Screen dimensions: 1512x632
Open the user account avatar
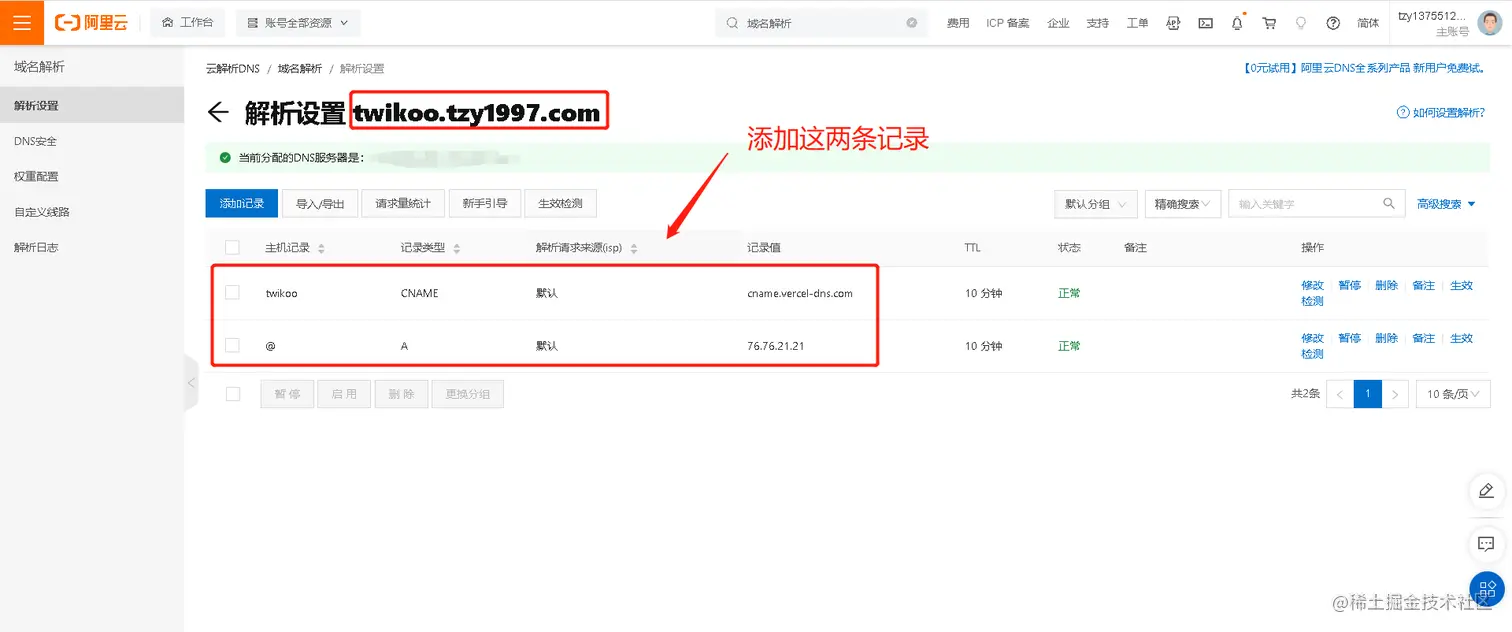(x=1491, y=23)
